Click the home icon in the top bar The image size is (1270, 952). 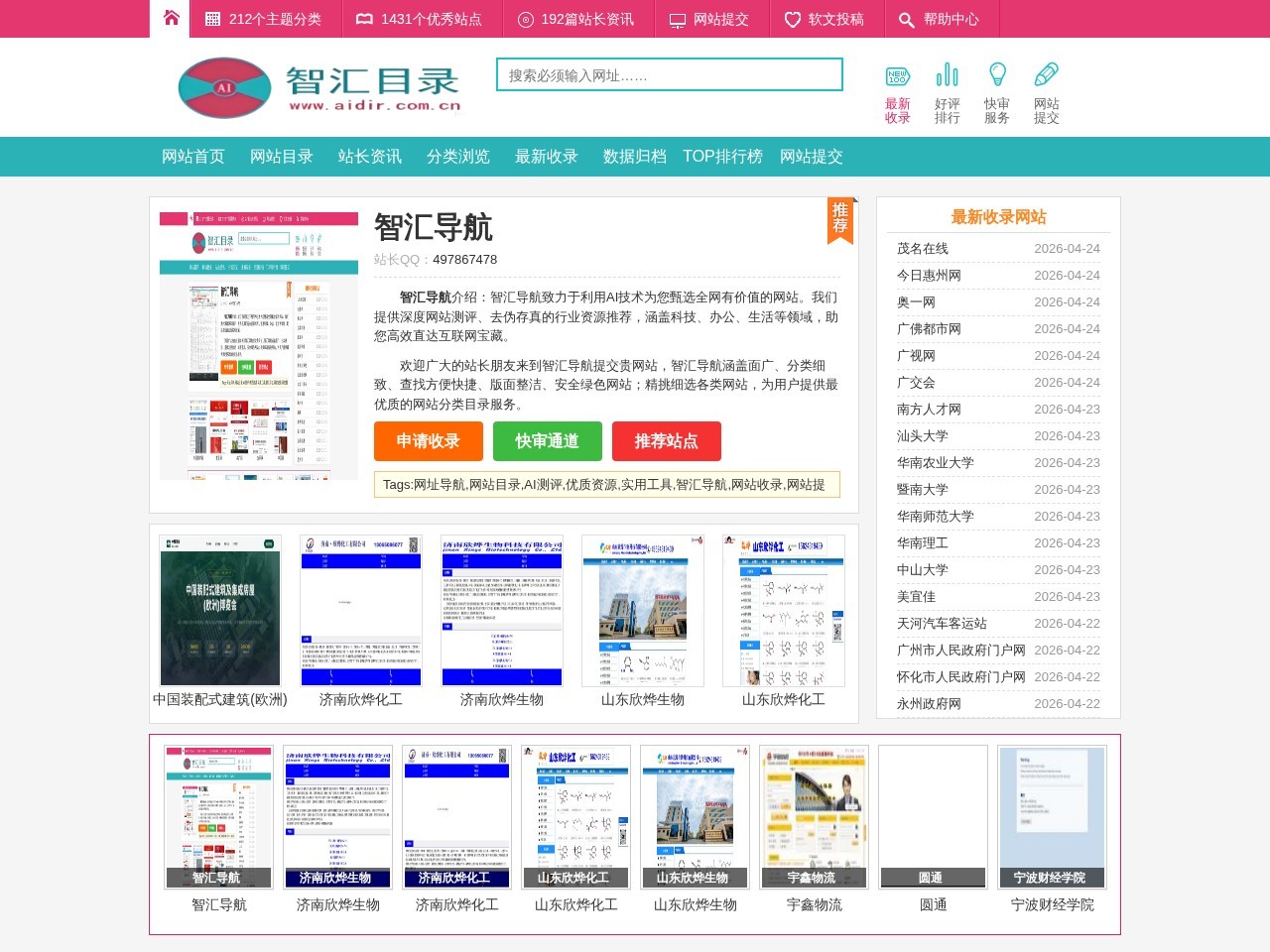(x=170, y=18)
